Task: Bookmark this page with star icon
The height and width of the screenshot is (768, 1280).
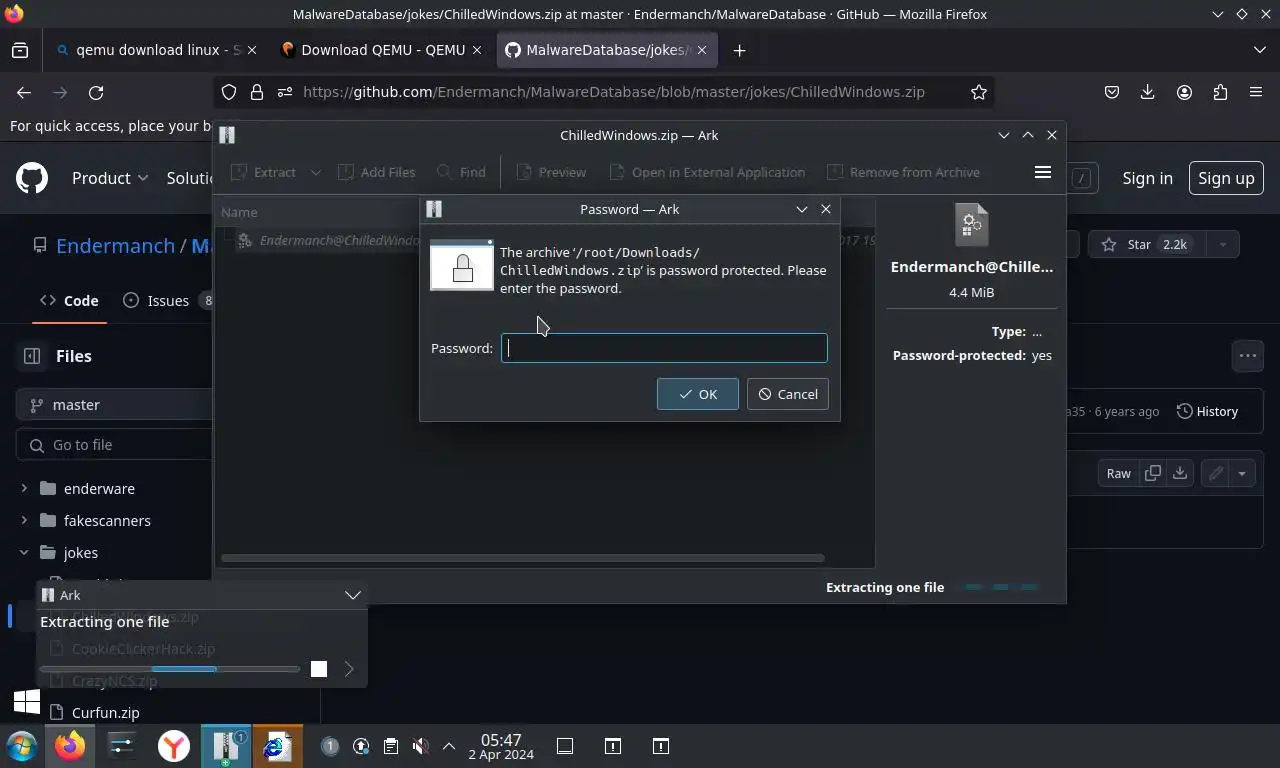Action: pos(979,92)
